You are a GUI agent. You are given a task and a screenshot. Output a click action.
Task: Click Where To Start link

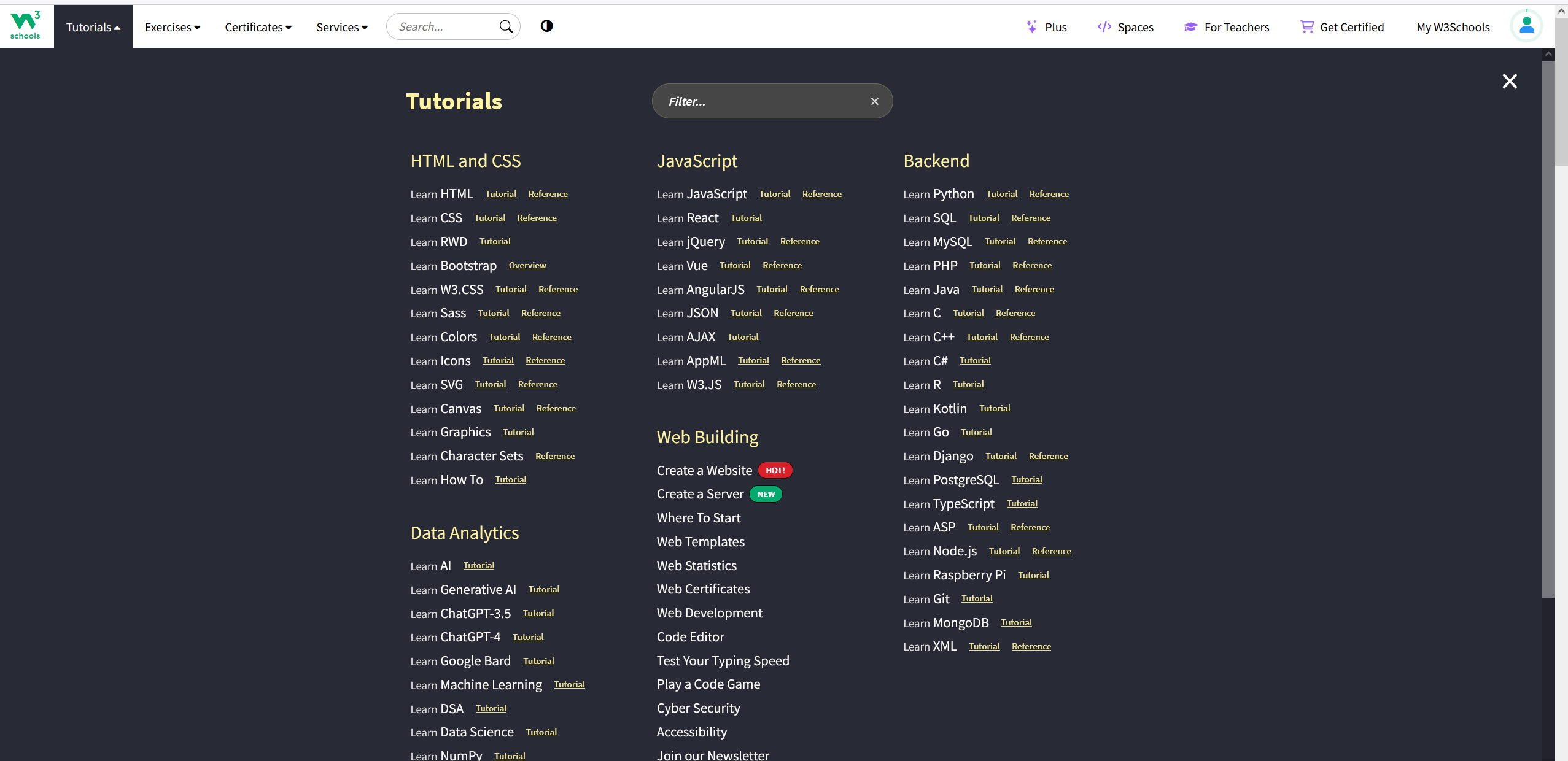699,518
